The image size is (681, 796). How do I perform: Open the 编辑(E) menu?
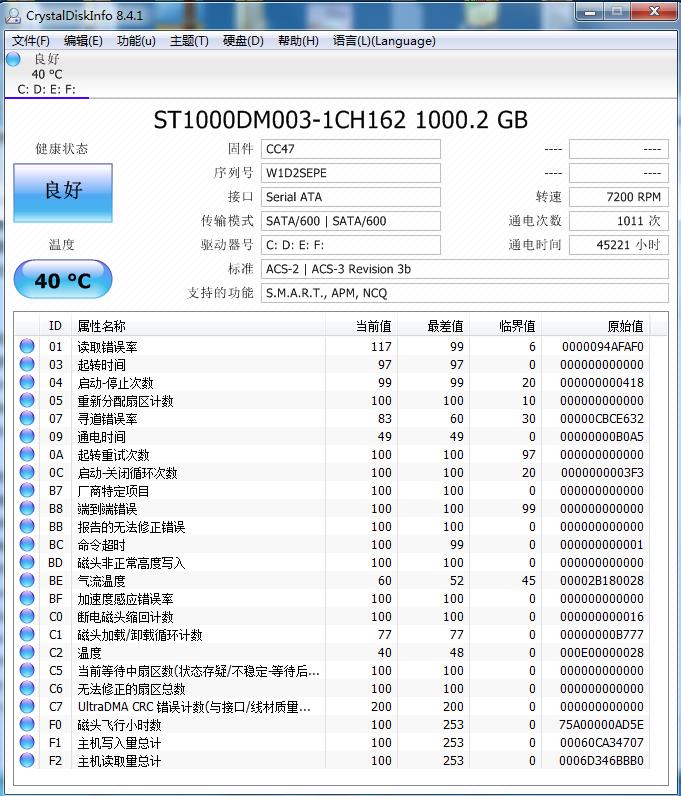tap(83, 41)
